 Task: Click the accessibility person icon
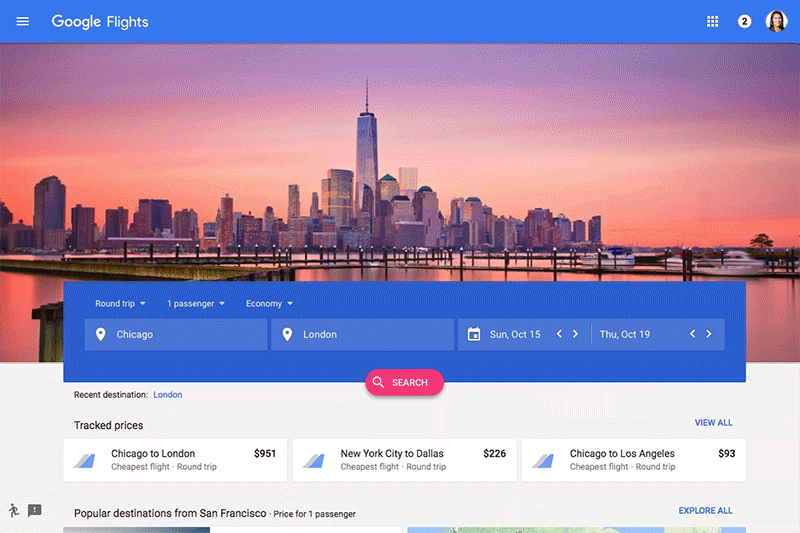click(x=14, y=511)
